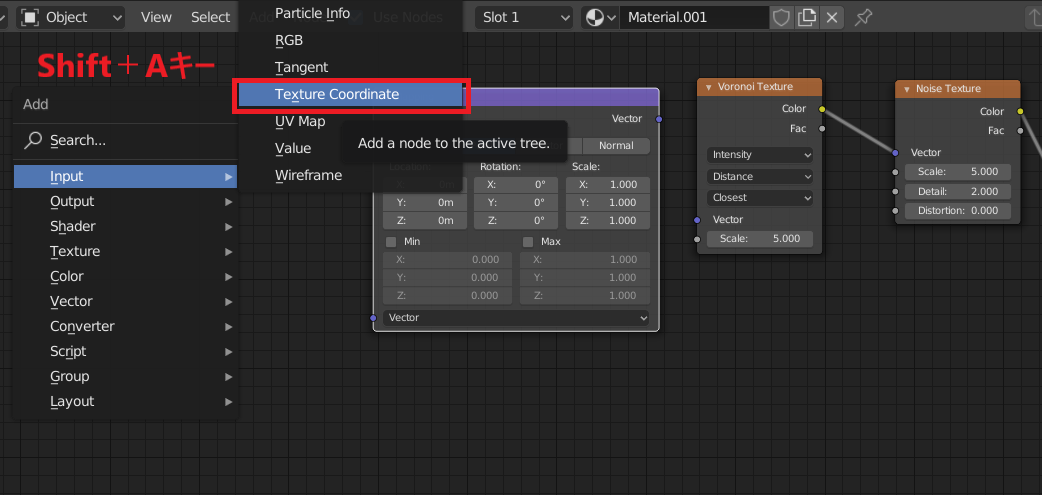
Task: Choose RGB from Input submenu
Action: (350, 41)
